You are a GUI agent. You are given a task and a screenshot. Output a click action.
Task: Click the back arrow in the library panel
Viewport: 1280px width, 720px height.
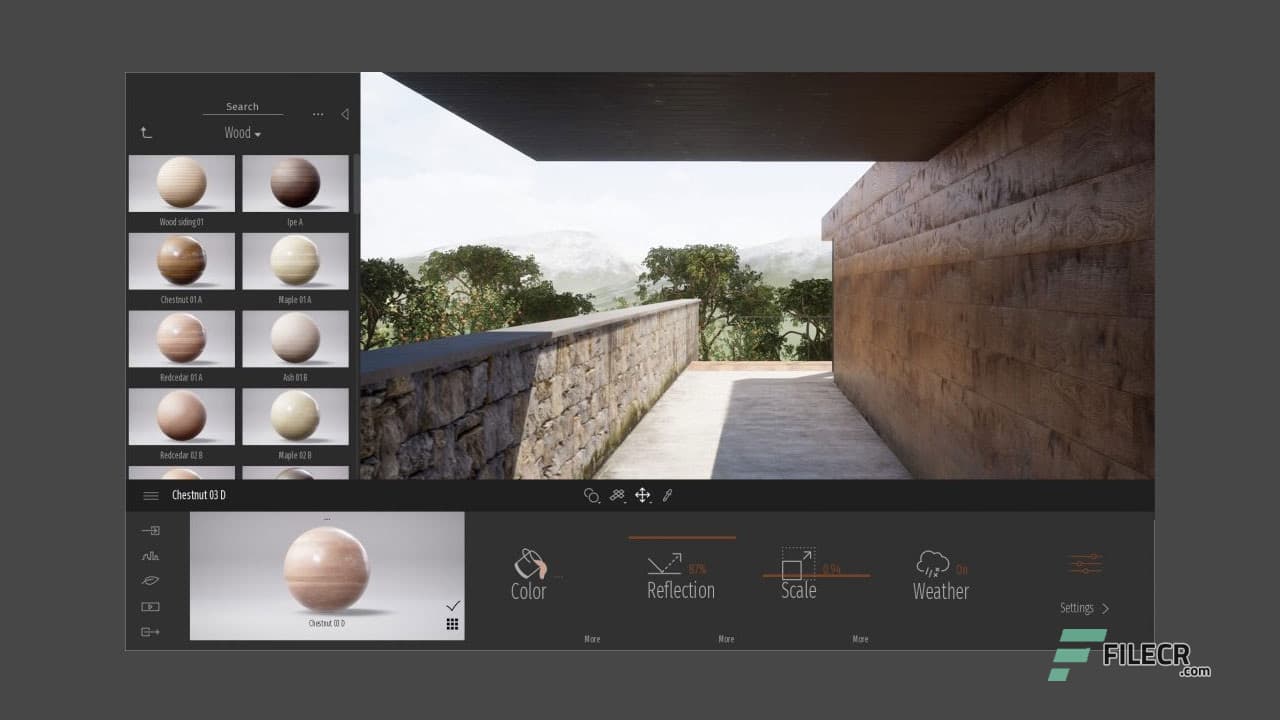[x=146, y=132]
